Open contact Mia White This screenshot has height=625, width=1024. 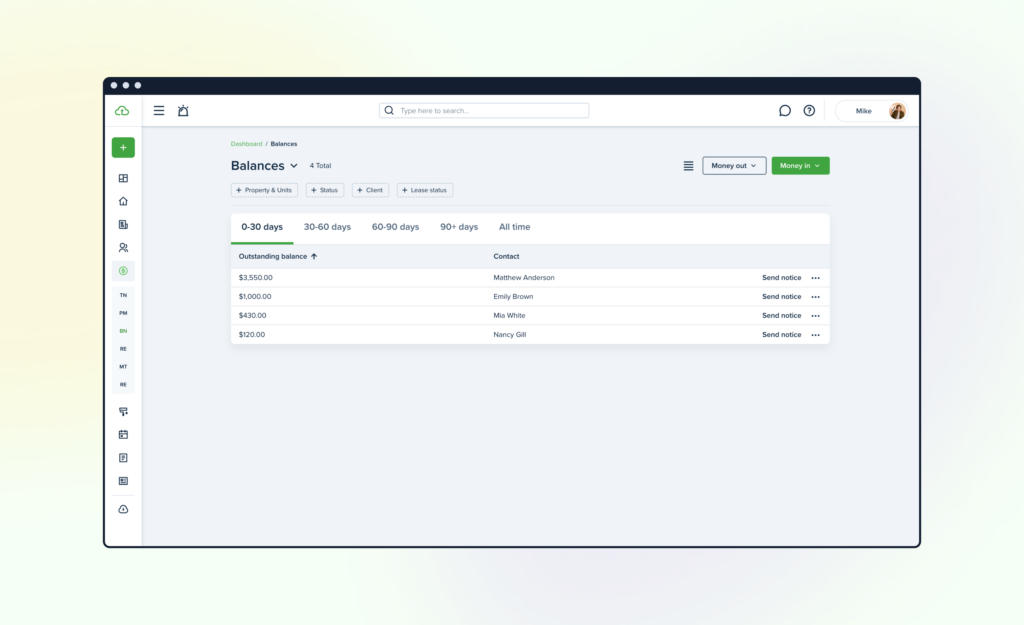point(509,315)
